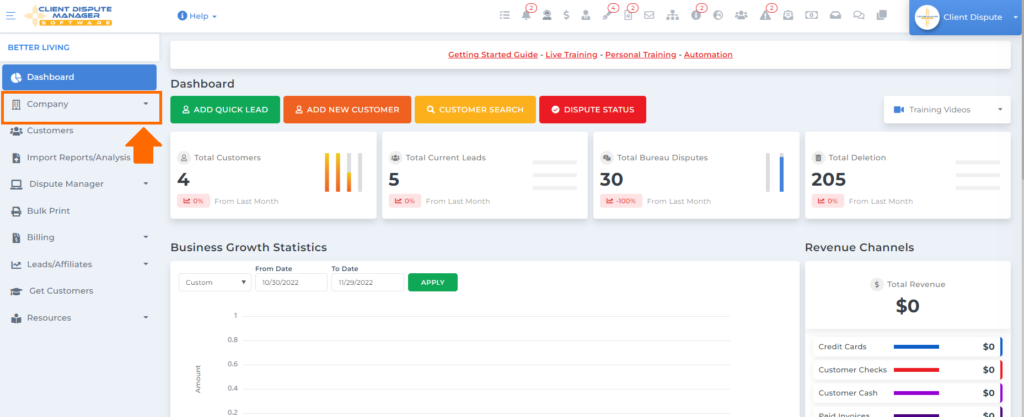The image size is (1024, 417).
Task: Click the CUSTOMER SEARCH button
Action: pyautogui.click(x=475, y=110)
